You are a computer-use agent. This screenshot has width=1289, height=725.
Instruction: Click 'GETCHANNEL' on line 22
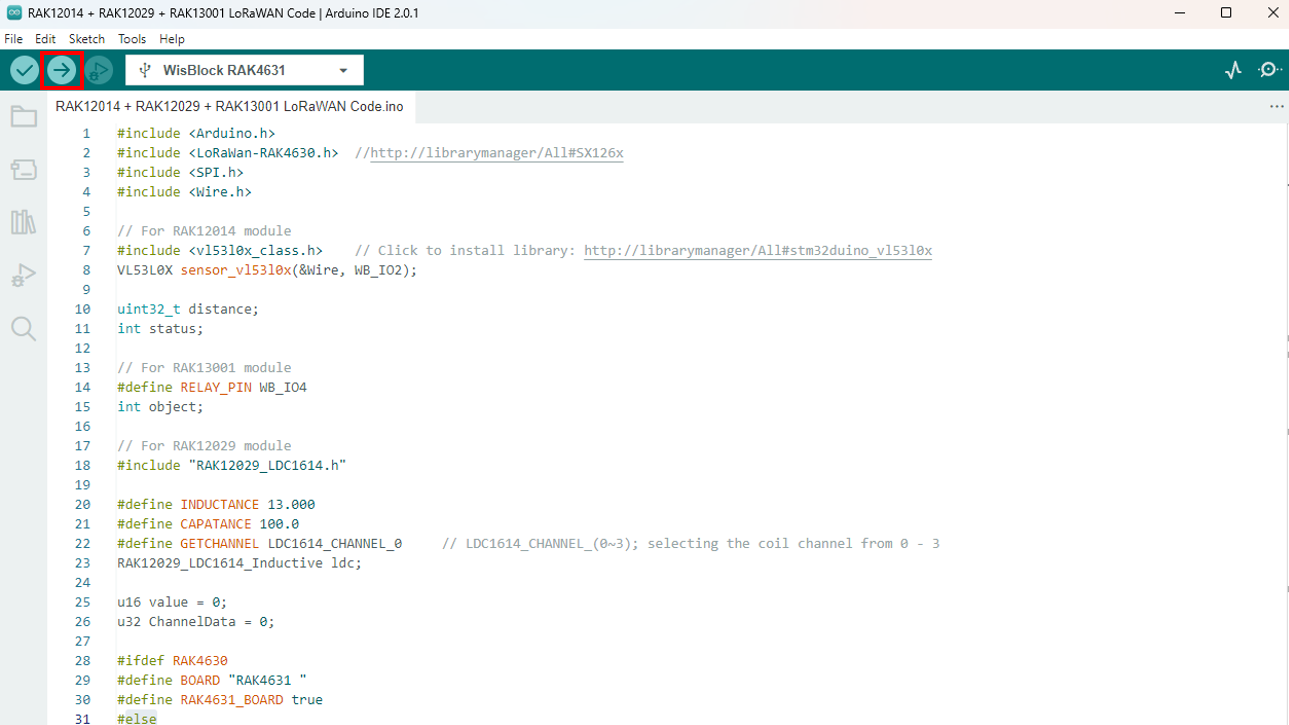(x=220, y=544)
